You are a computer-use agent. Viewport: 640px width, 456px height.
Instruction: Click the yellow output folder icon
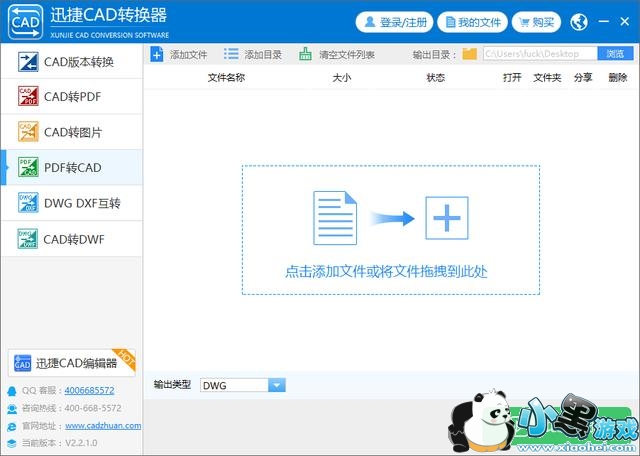(469, 54)
